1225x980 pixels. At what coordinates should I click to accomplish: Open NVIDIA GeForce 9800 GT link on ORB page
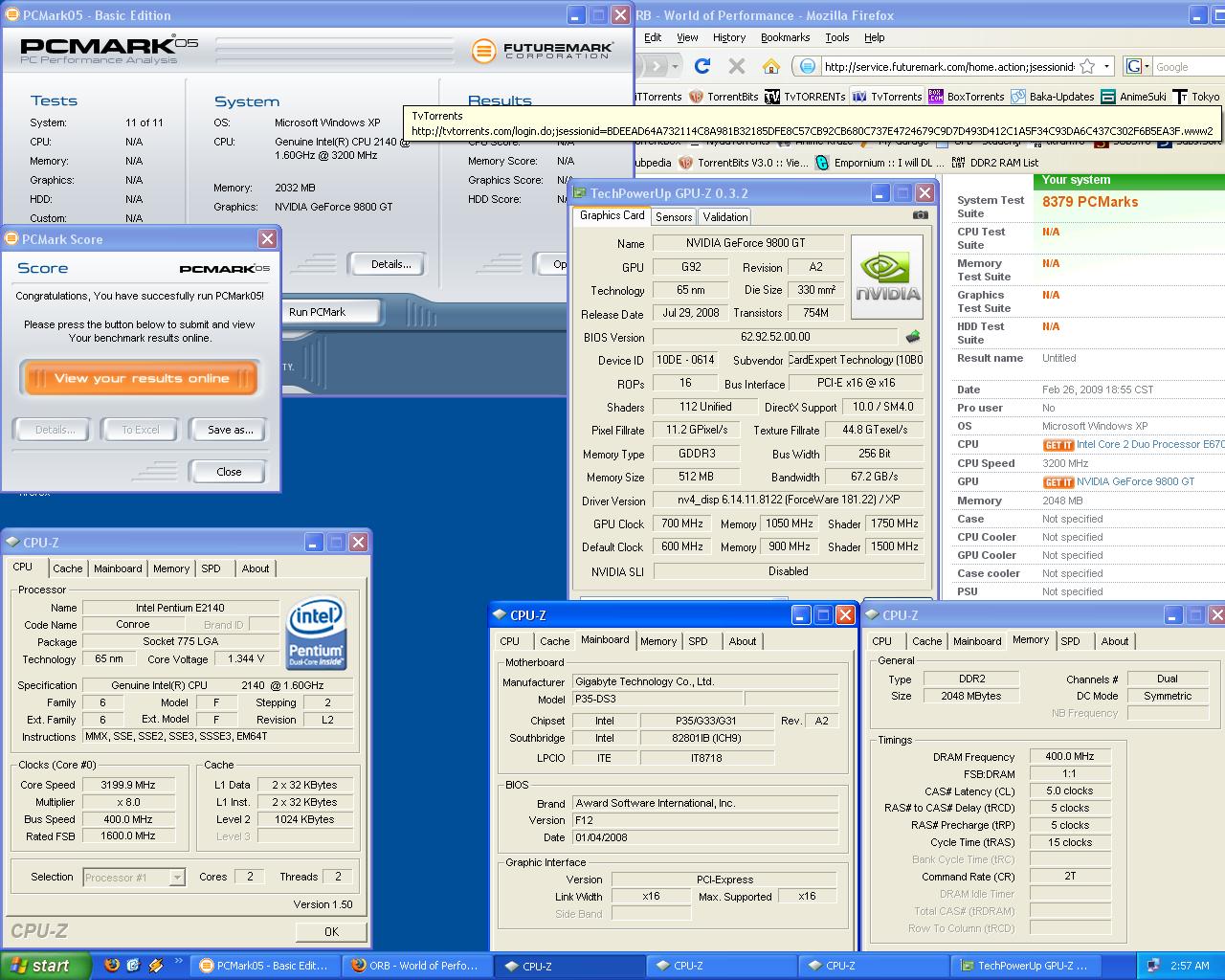(x=1135, y=482)
